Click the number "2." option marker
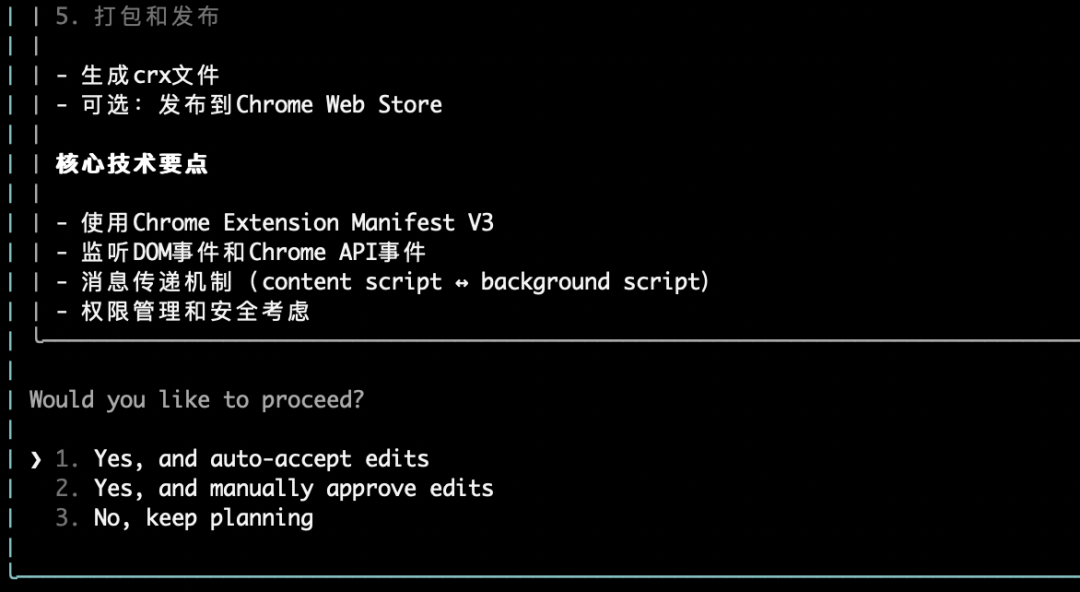Screen dimensions: 1080x592 click(67, 489)
